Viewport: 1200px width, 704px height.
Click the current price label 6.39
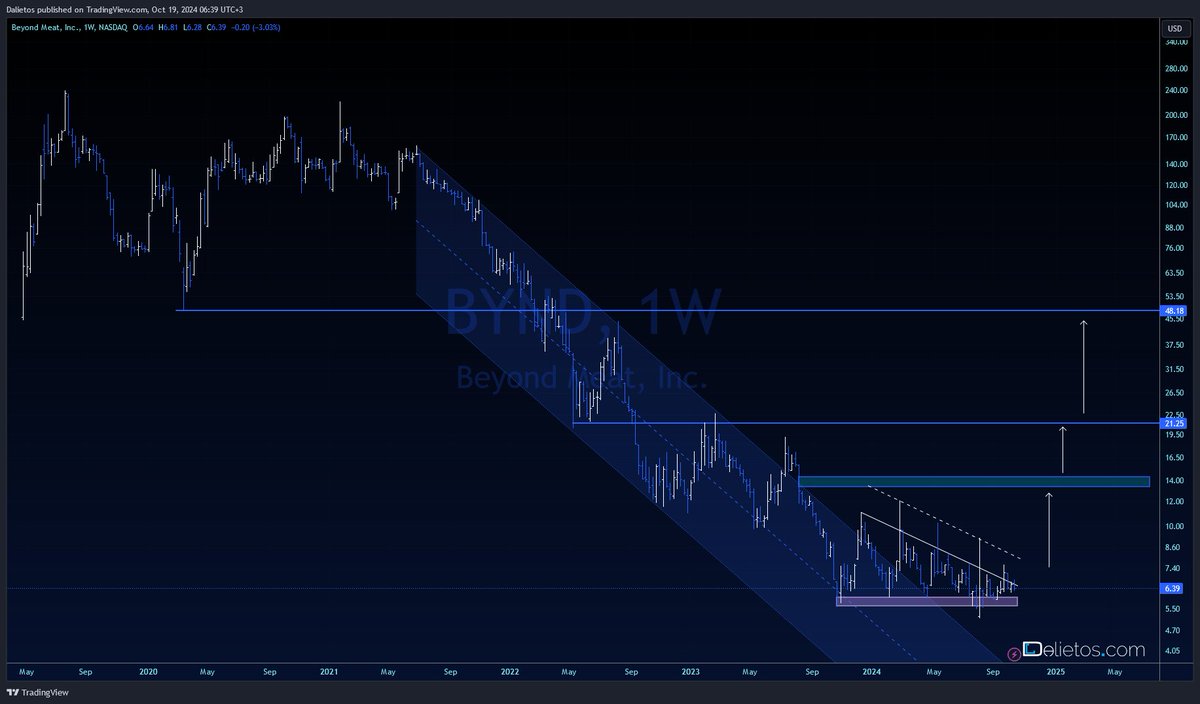pyautogui.click(x=1174, y=589)
